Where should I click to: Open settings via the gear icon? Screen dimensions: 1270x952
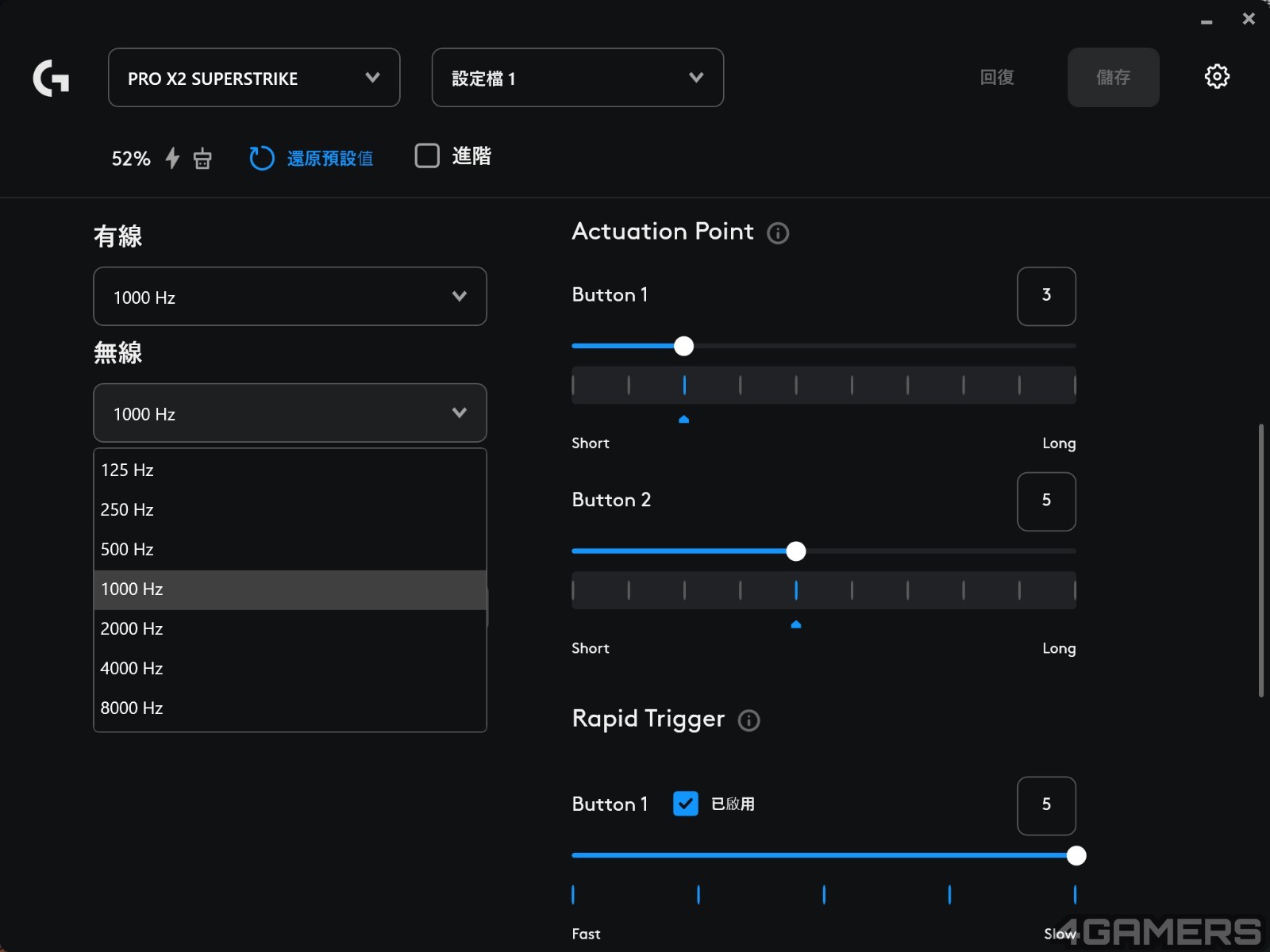coord(1216,77)
